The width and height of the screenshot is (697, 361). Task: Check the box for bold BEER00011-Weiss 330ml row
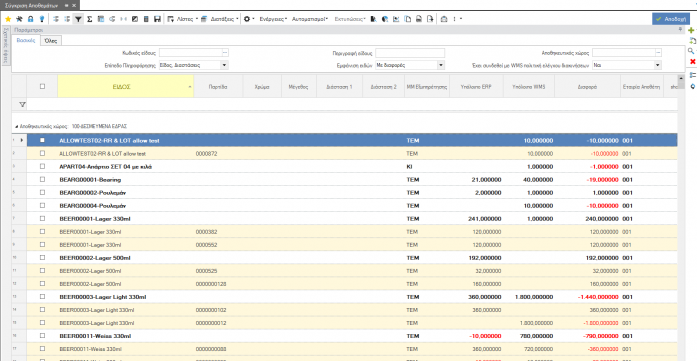coord(42,336)
